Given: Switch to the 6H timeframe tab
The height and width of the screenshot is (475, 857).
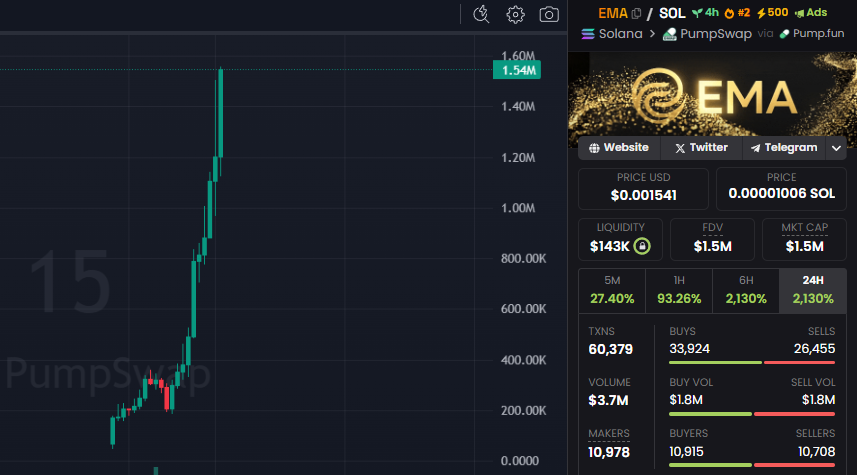Looking at the screenshot, I should (746, 290).
